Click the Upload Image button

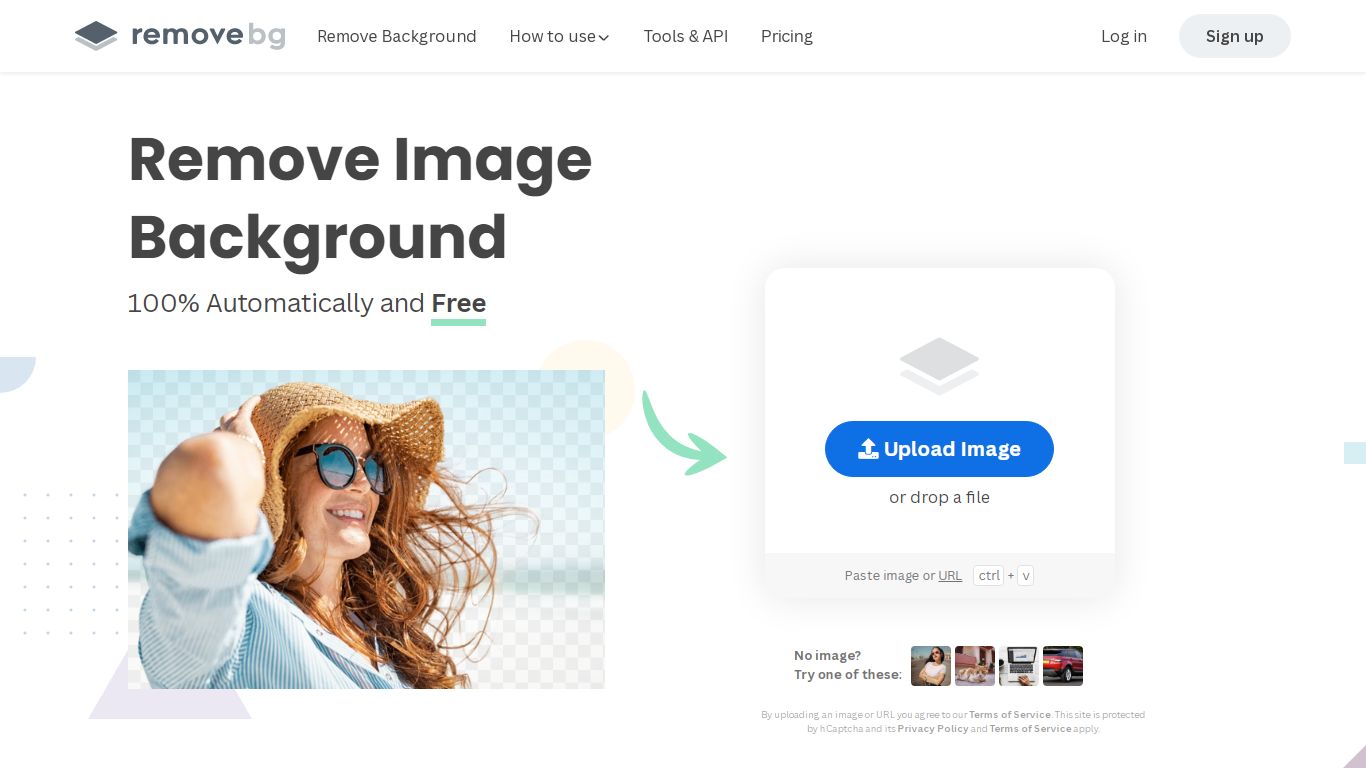click(x=939, y=449)
